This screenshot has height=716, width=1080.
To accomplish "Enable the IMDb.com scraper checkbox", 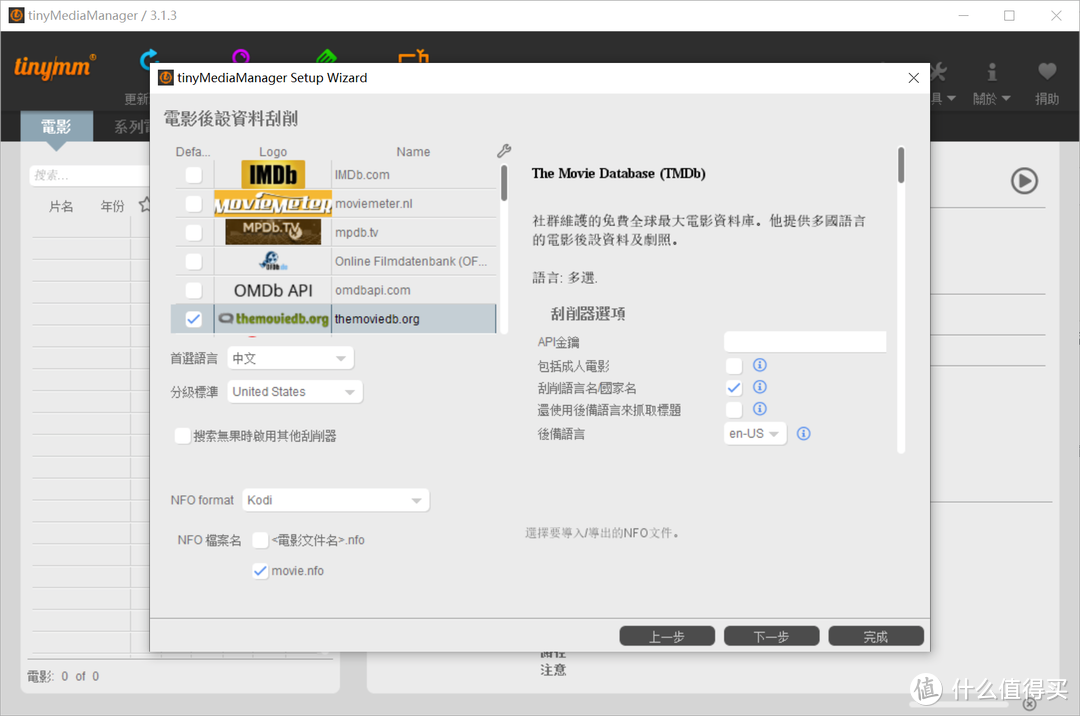I will point(194,175).
